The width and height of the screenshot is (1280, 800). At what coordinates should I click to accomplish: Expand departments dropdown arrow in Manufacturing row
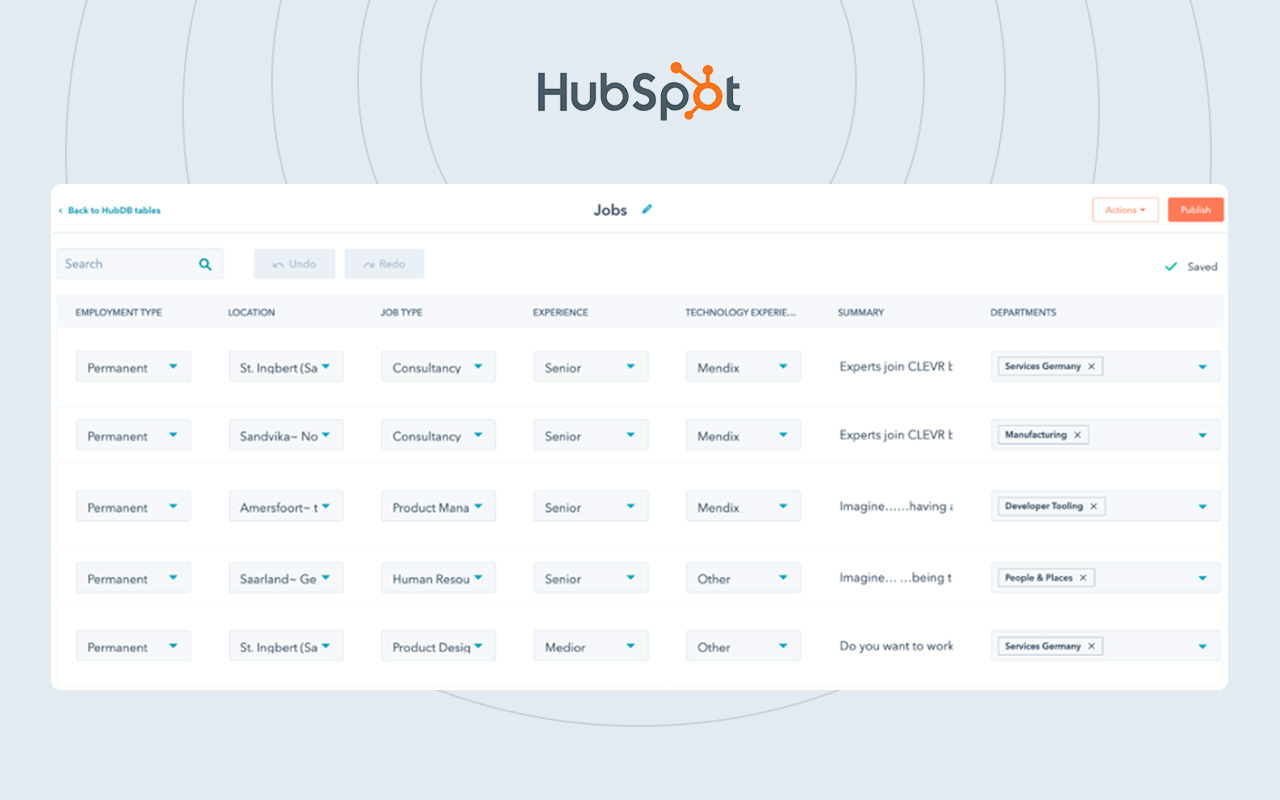[x=1202, y=435]
